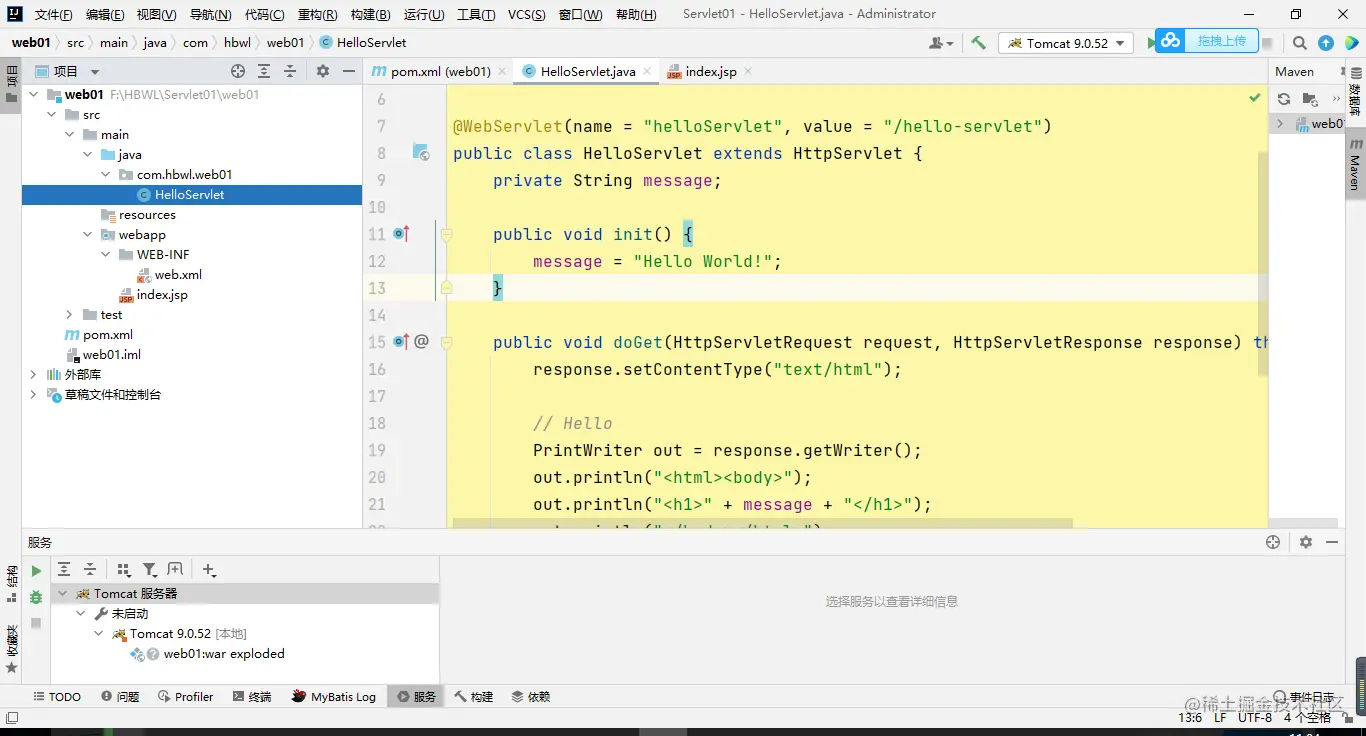Screen dimensions: 1366x736
Task: Add a service with plus icon
Action: coord(209,569)
